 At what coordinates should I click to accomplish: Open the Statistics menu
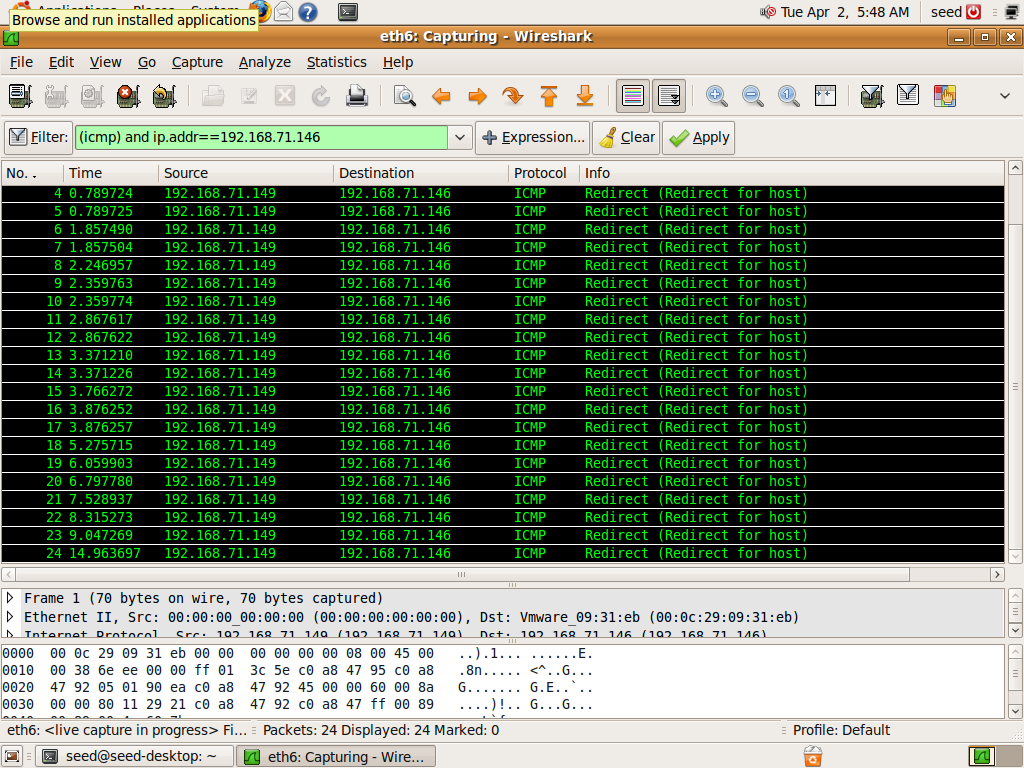336,62
